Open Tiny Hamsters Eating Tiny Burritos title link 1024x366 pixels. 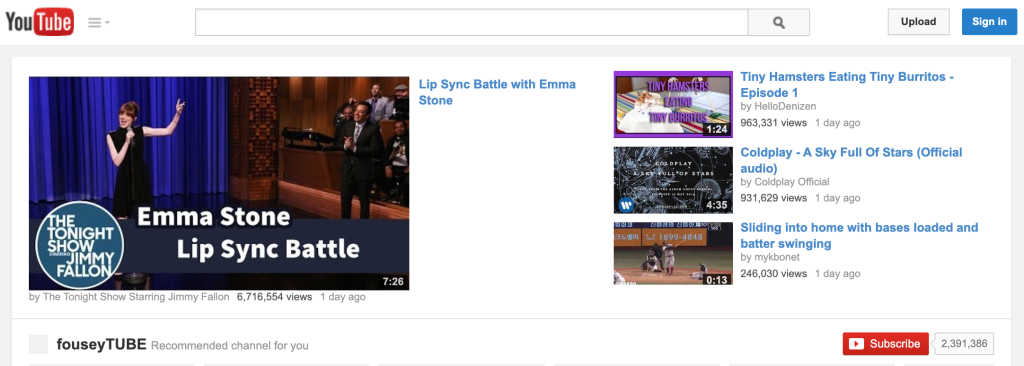(x=847, y=84)
